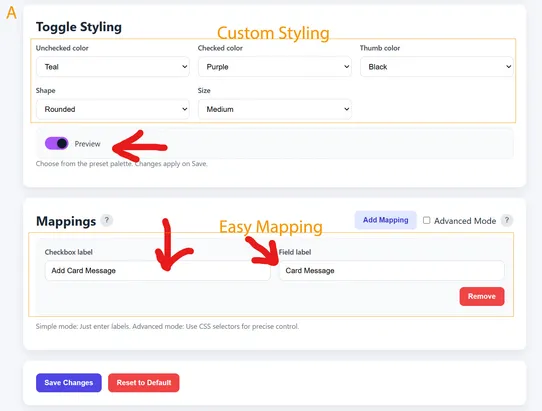Remove the Card Message mapping
This screenshot has height=411, width=542.
click(x=482, y=296)
